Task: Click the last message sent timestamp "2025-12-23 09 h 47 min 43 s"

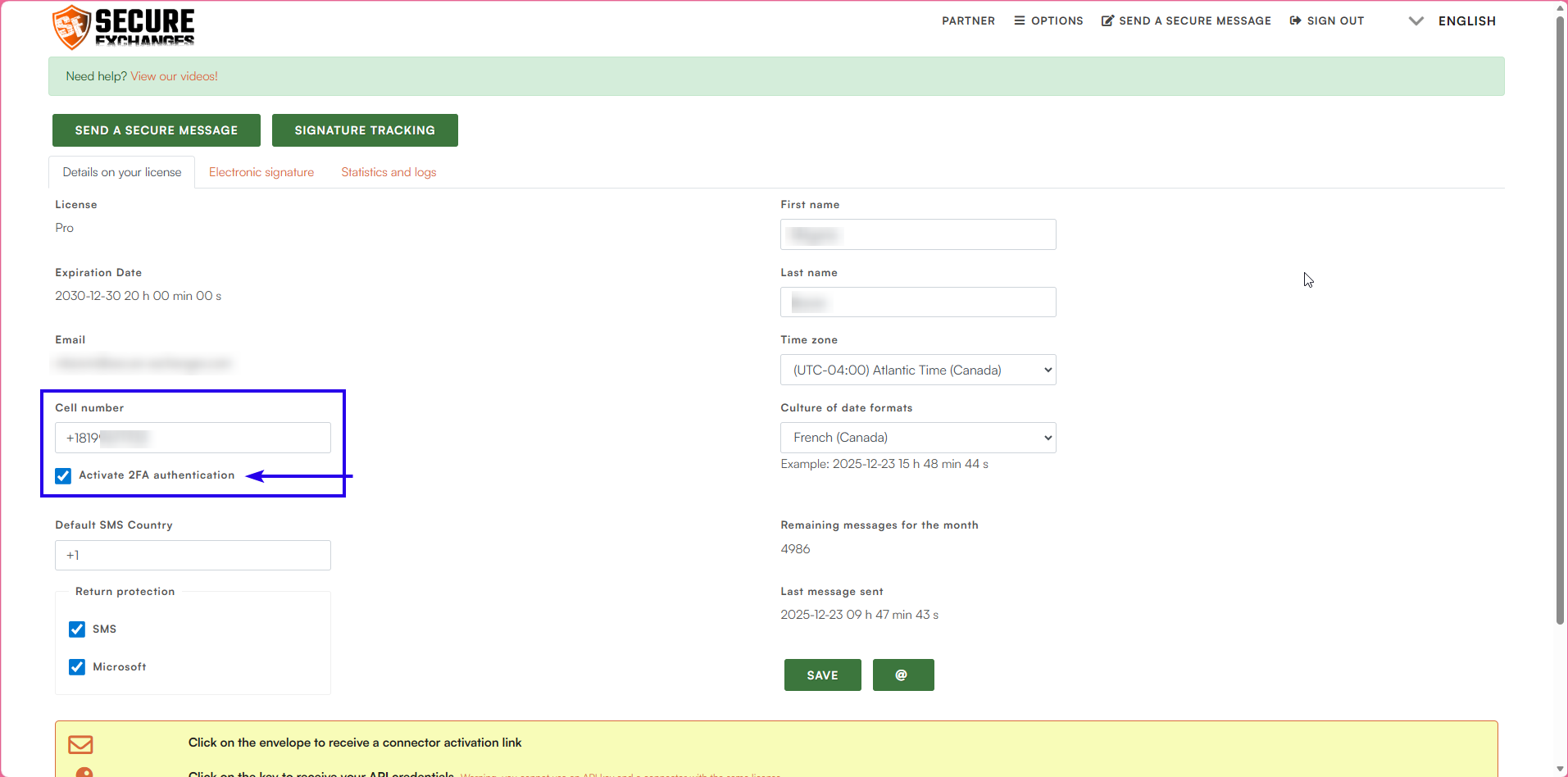Action: (860, 615)
